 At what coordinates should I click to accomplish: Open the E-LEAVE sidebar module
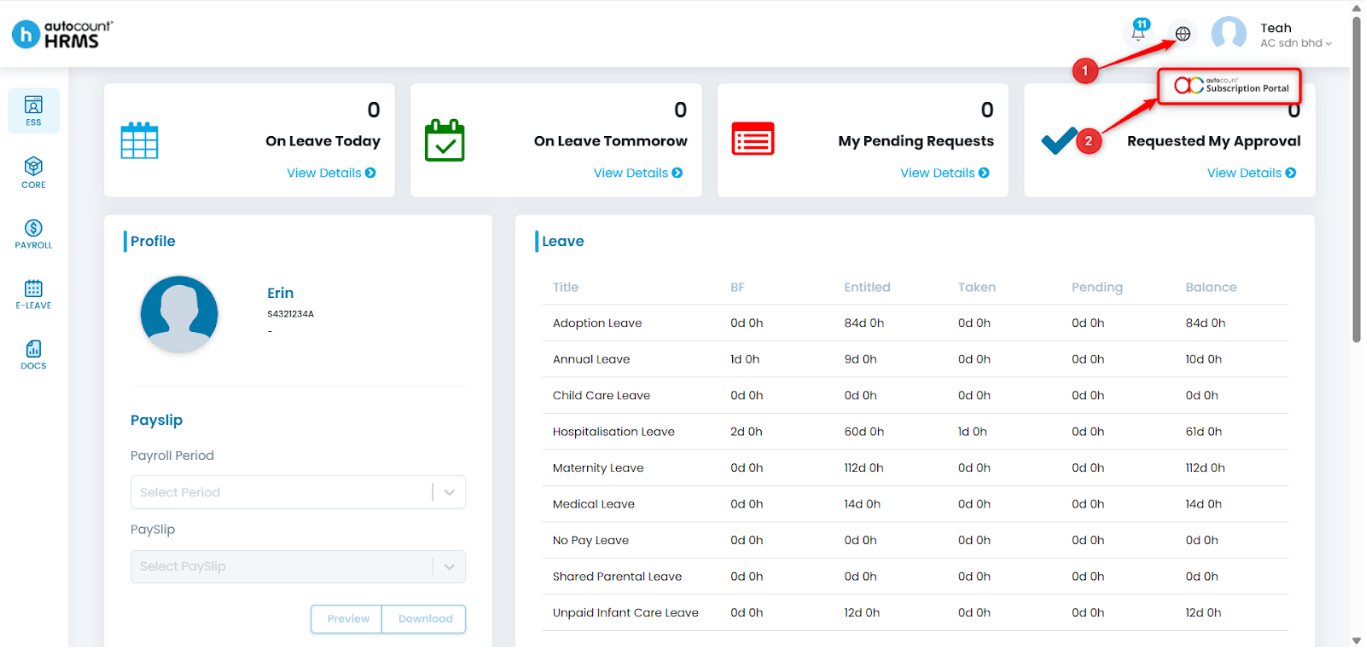point(34,293)
